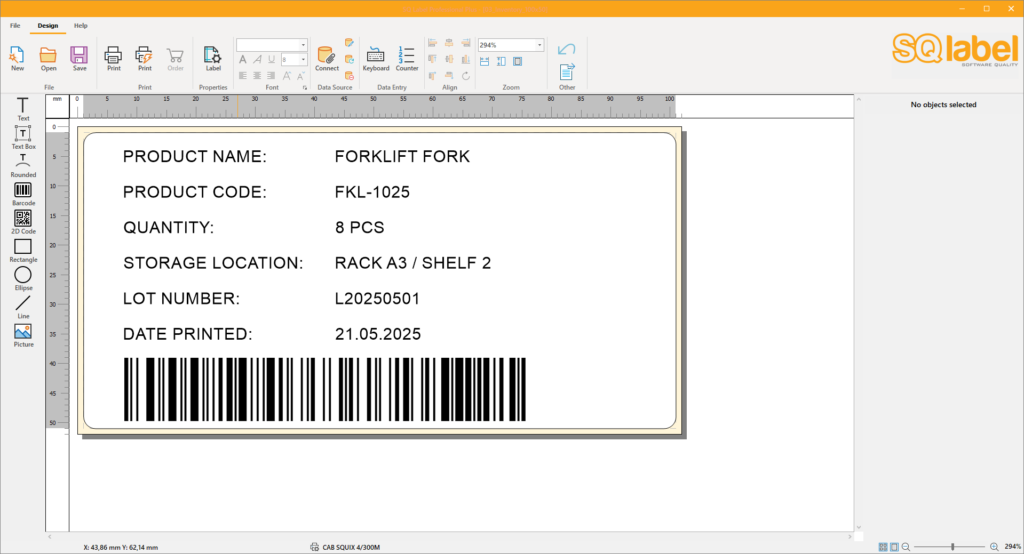The height and width of the screenshot is (554, 1024).
Task: Select the Rounded text tool
Action: 23,161
